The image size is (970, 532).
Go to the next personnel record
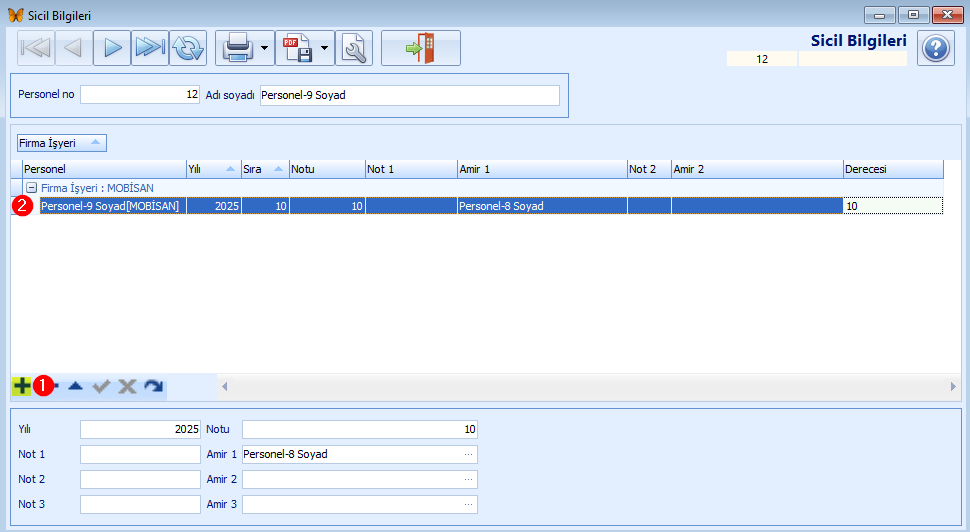coord(112,48)
